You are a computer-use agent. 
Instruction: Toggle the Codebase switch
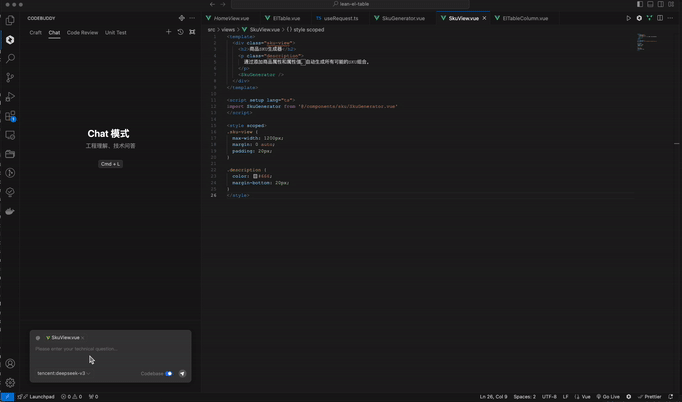pyautogui.click(x=169, y=373)
